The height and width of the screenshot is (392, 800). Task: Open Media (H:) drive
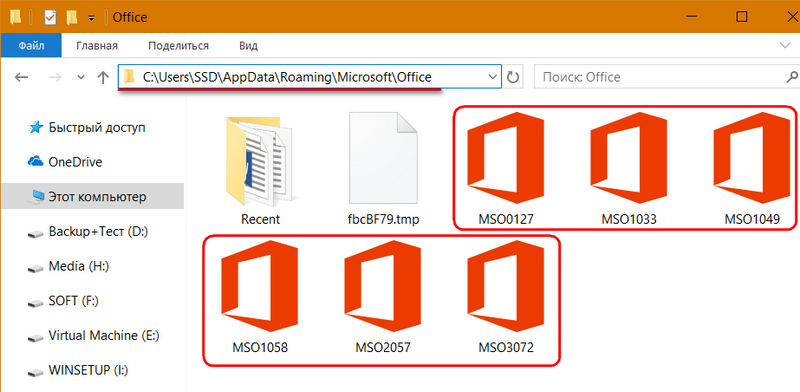tap(69, 266)
